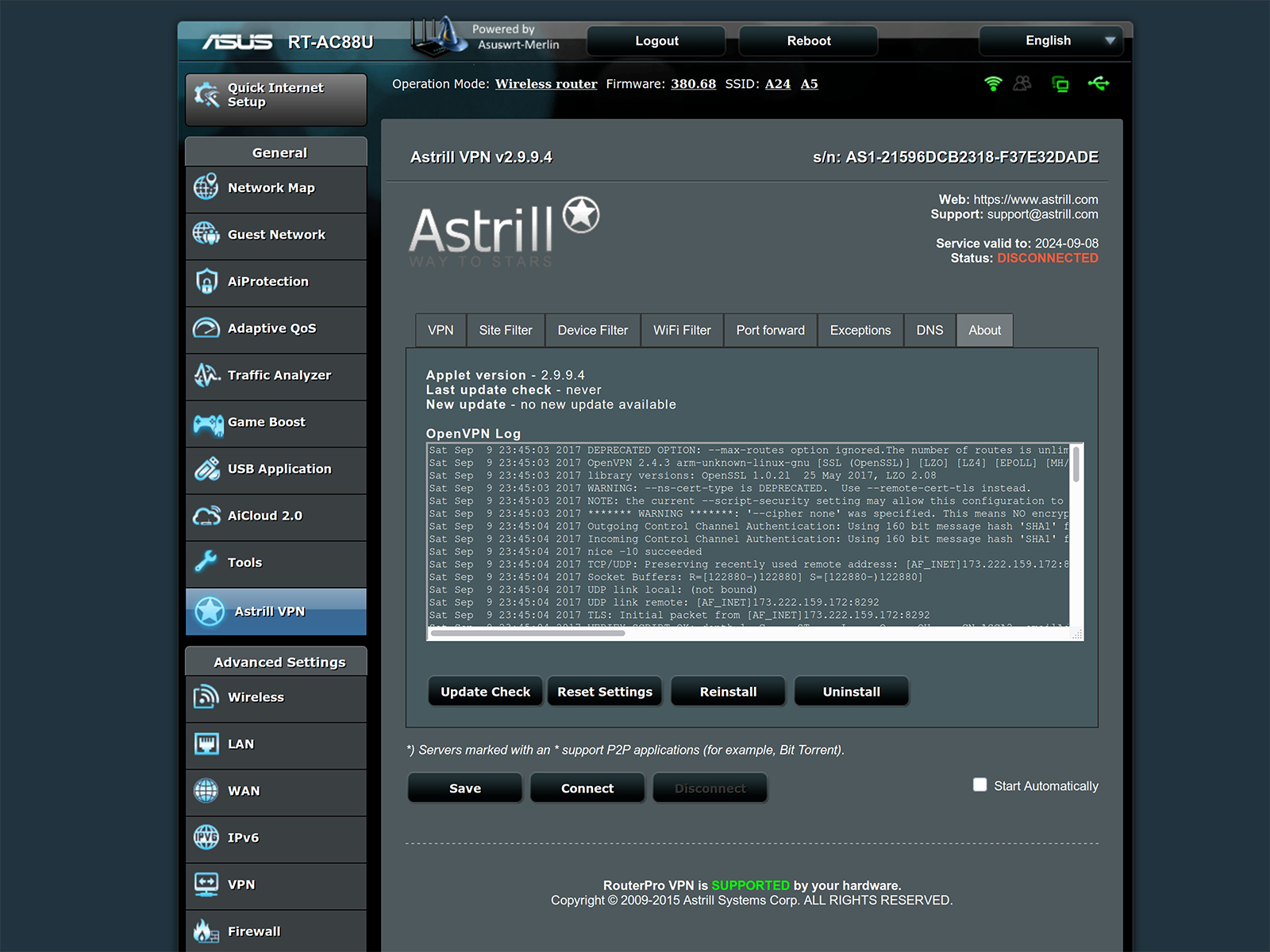This screenshot has height=952, width=1270.
Task: Click the Firewall flame icon
Action: [206, 931]
